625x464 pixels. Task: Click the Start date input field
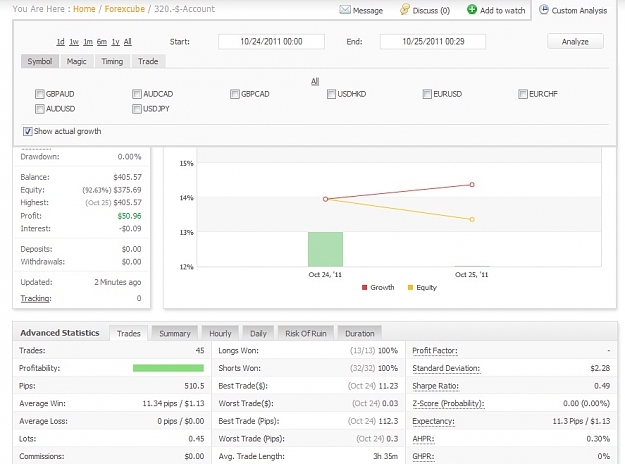[271, 41]
